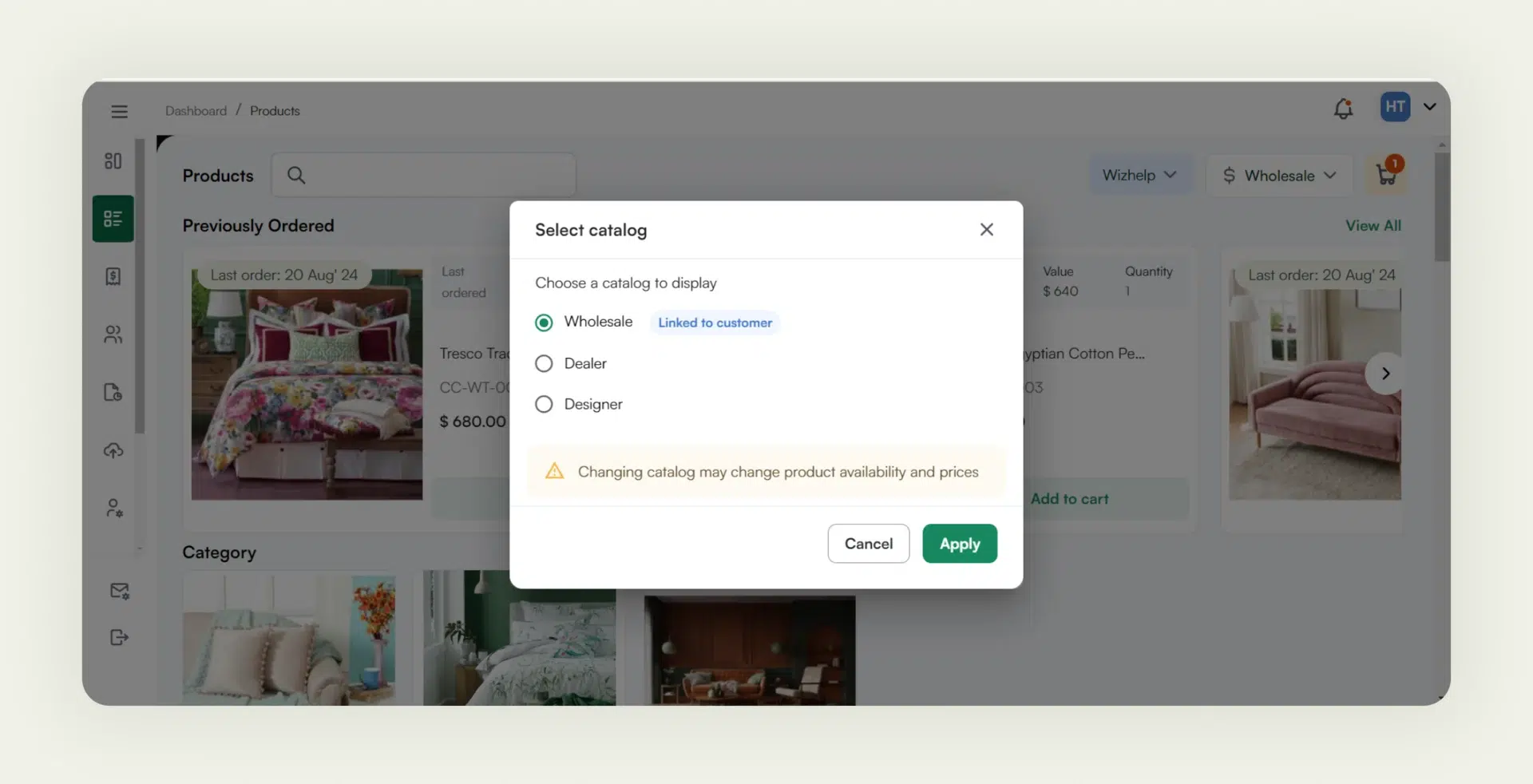
Task: Select the Wholesale catalog radio button
Action: [x=544, y=323]
